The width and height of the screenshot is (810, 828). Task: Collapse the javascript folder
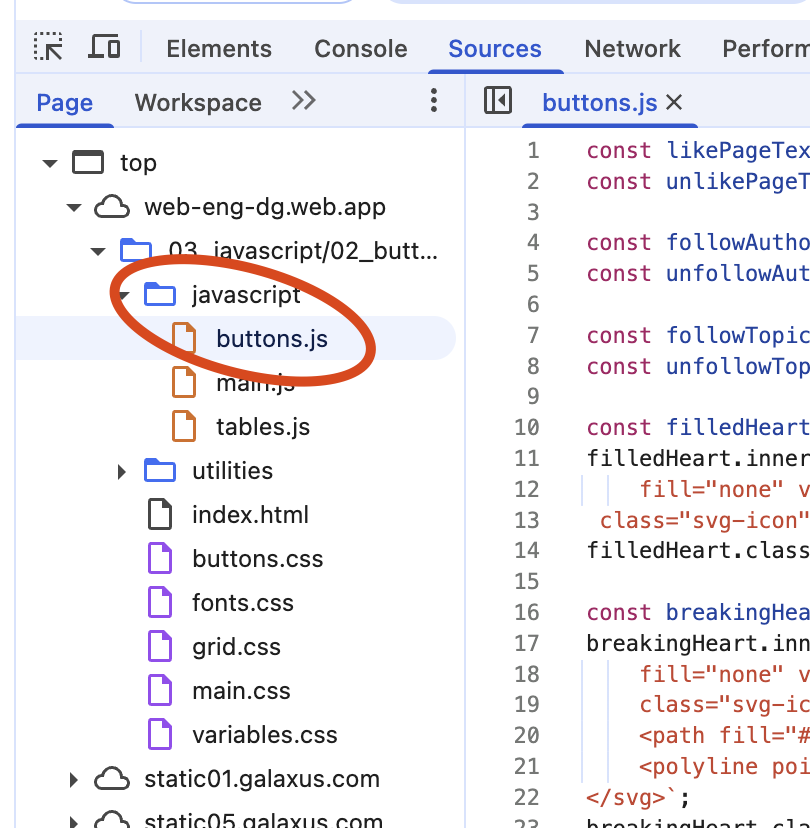(x=122, y=294)
